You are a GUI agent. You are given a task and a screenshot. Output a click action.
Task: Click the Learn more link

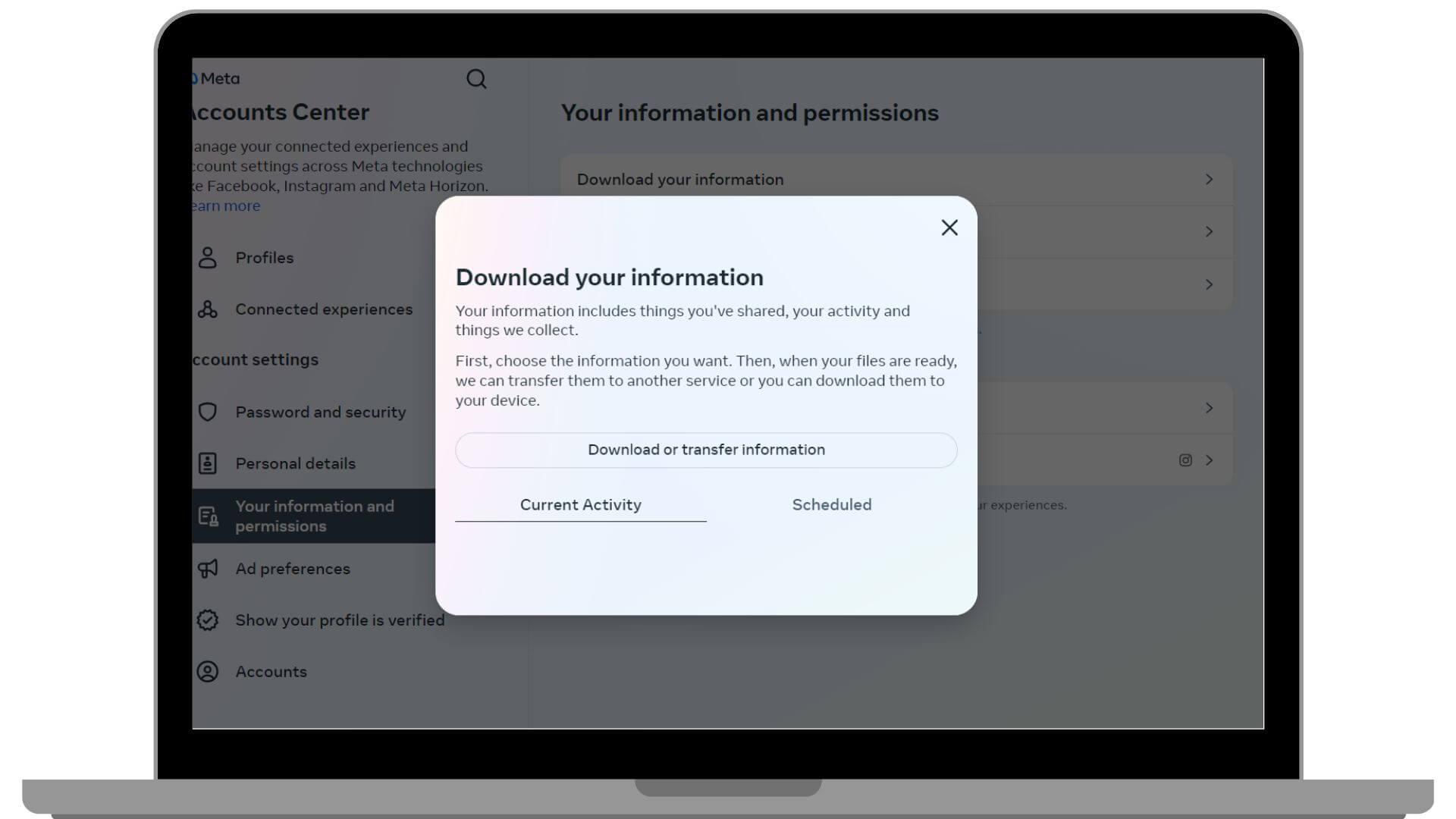226,206
